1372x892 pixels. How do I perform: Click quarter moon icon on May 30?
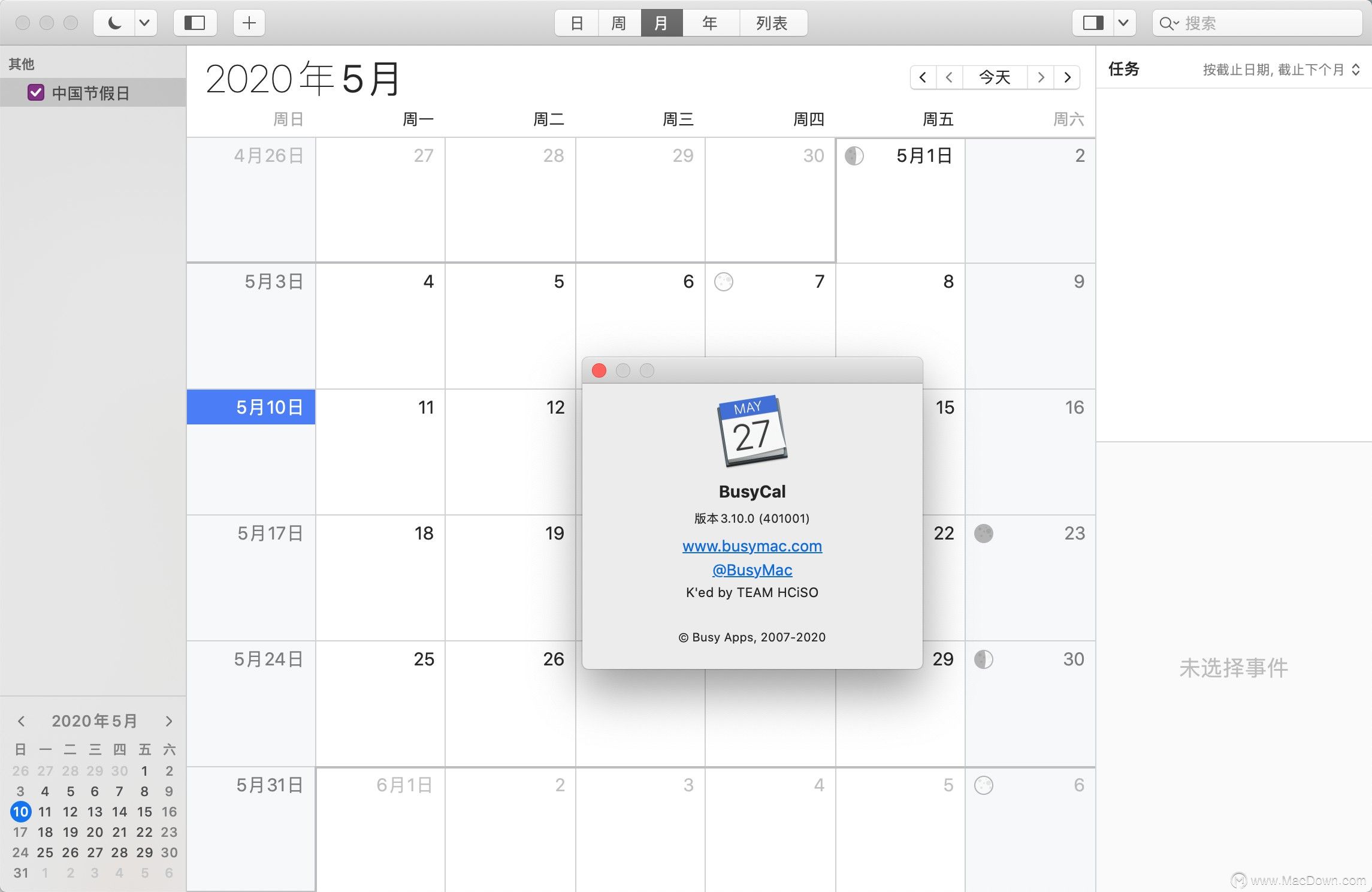(984, 659)
